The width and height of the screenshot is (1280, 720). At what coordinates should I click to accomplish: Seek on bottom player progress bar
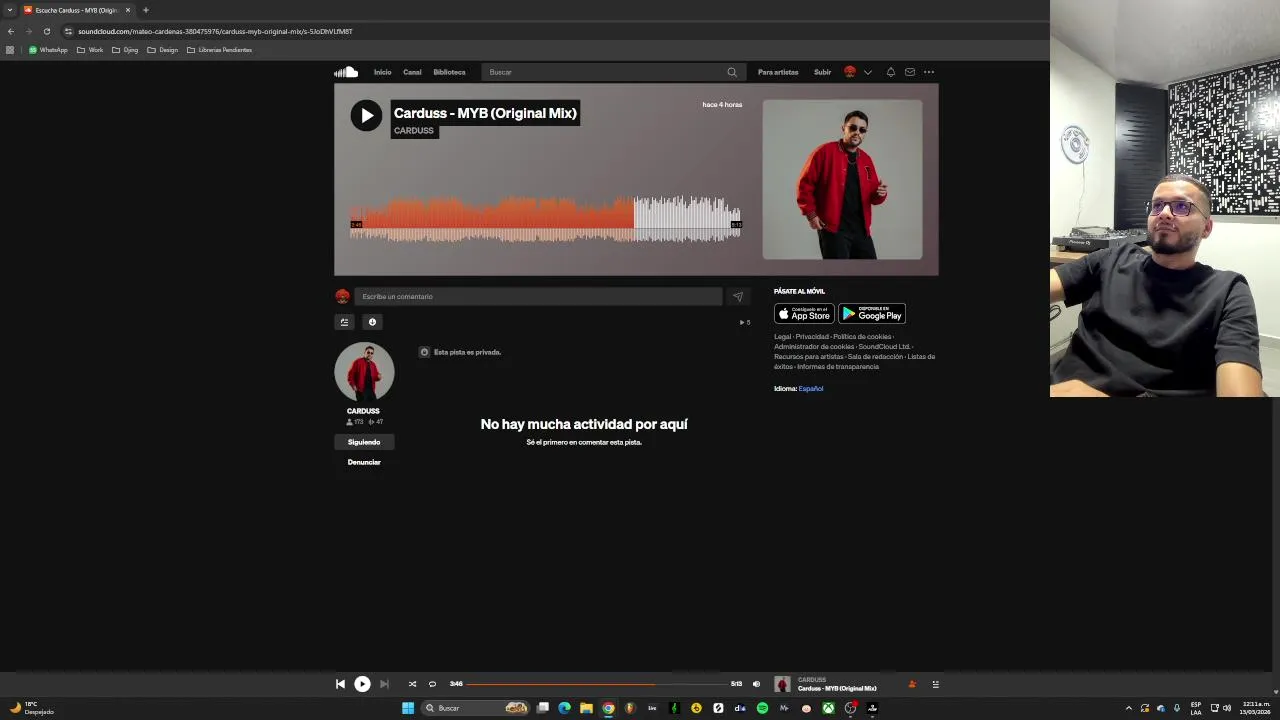click(597, 684)
